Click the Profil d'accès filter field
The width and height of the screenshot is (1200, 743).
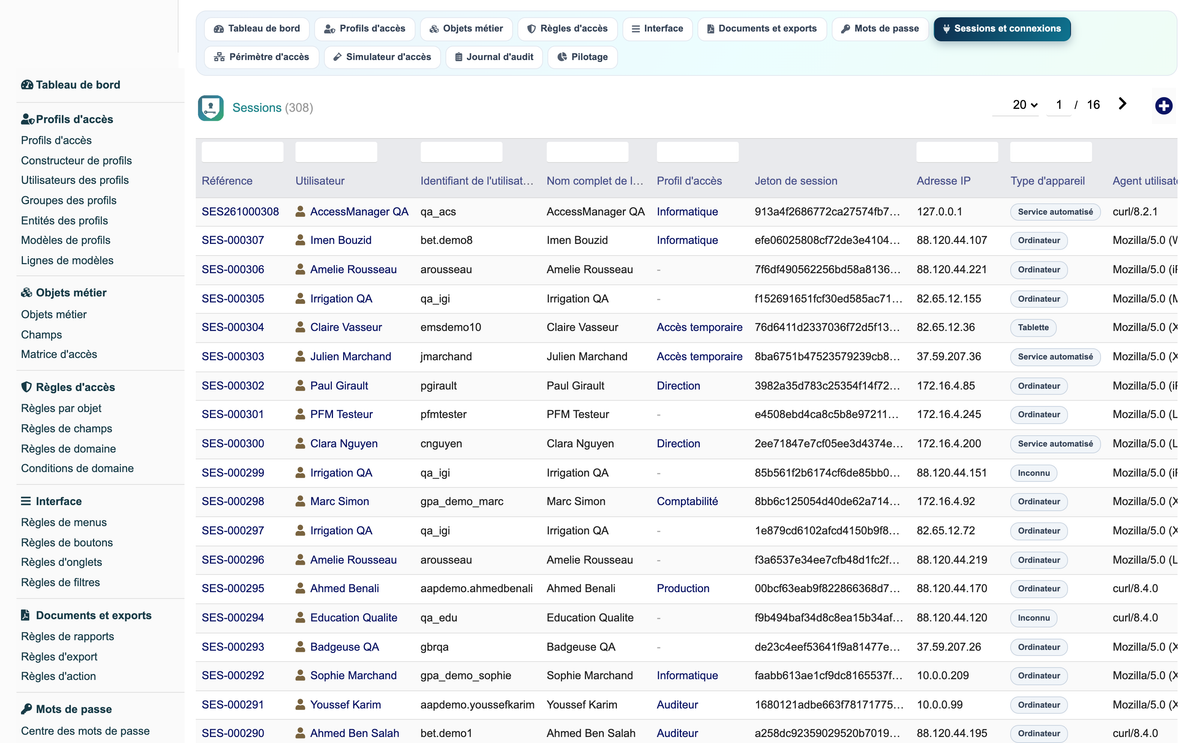(x=697, y=152)
